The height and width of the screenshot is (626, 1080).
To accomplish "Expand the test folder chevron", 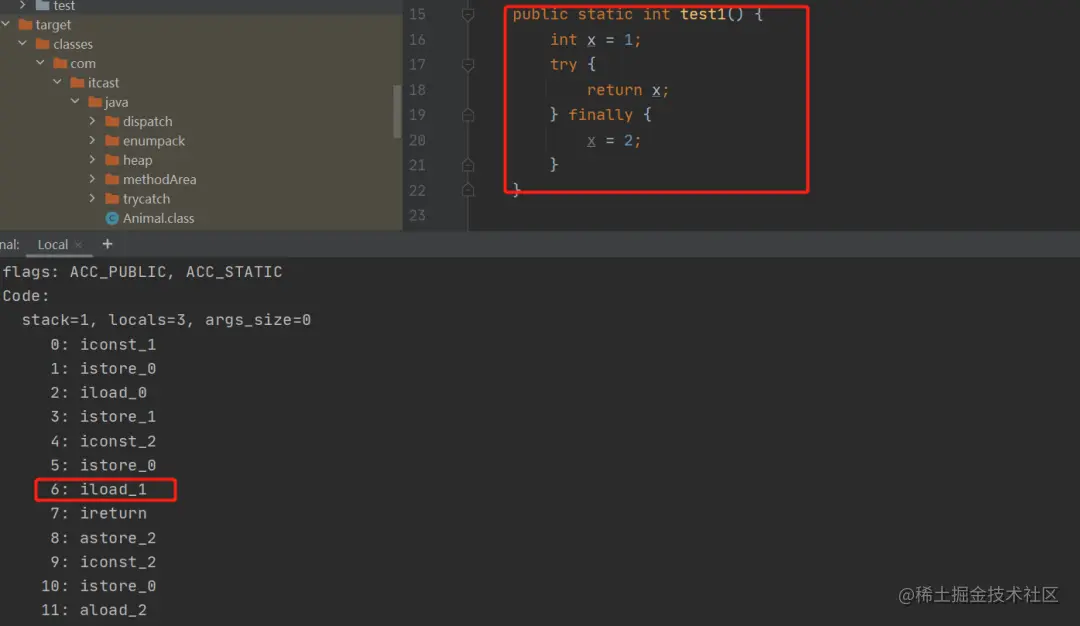I will 23,5.
